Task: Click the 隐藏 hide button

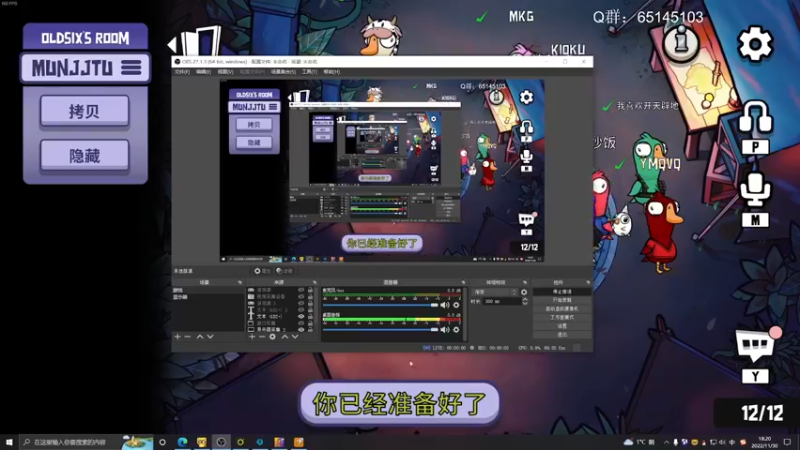Action: [x=85, y=155]
